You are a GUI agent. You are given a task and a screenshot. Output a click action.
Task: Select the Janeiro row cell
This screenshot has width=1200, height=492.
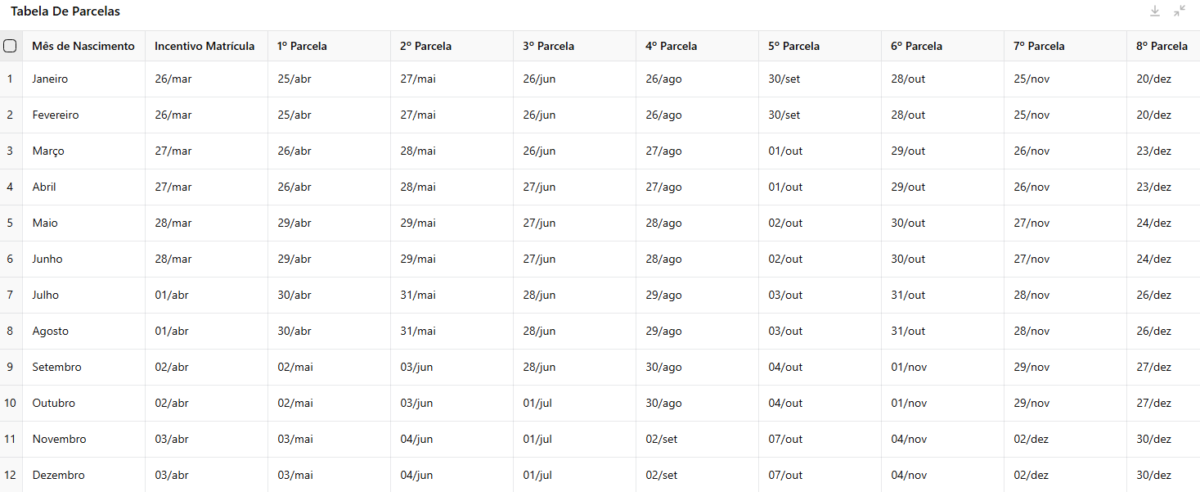(83, 79)
